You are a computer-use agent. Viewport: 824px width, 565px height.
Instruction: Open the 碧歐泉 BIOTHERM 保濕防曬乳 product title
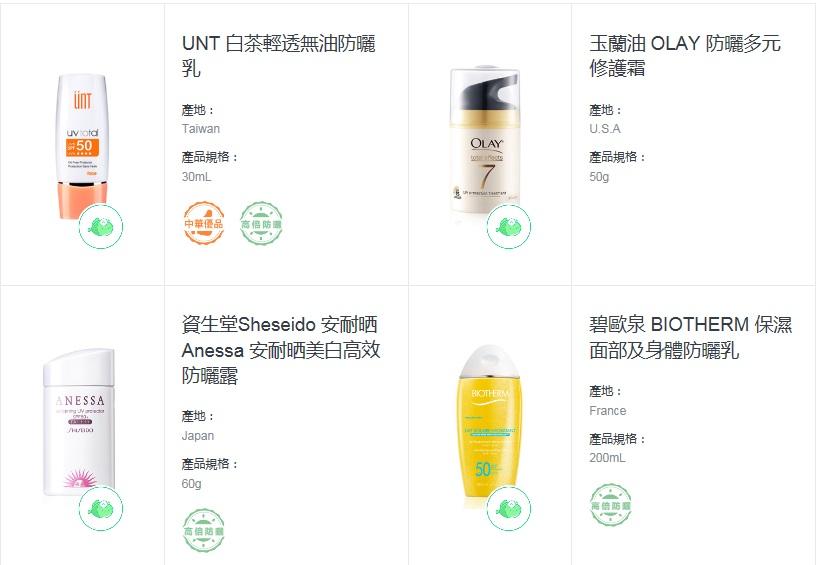(691, 337)
